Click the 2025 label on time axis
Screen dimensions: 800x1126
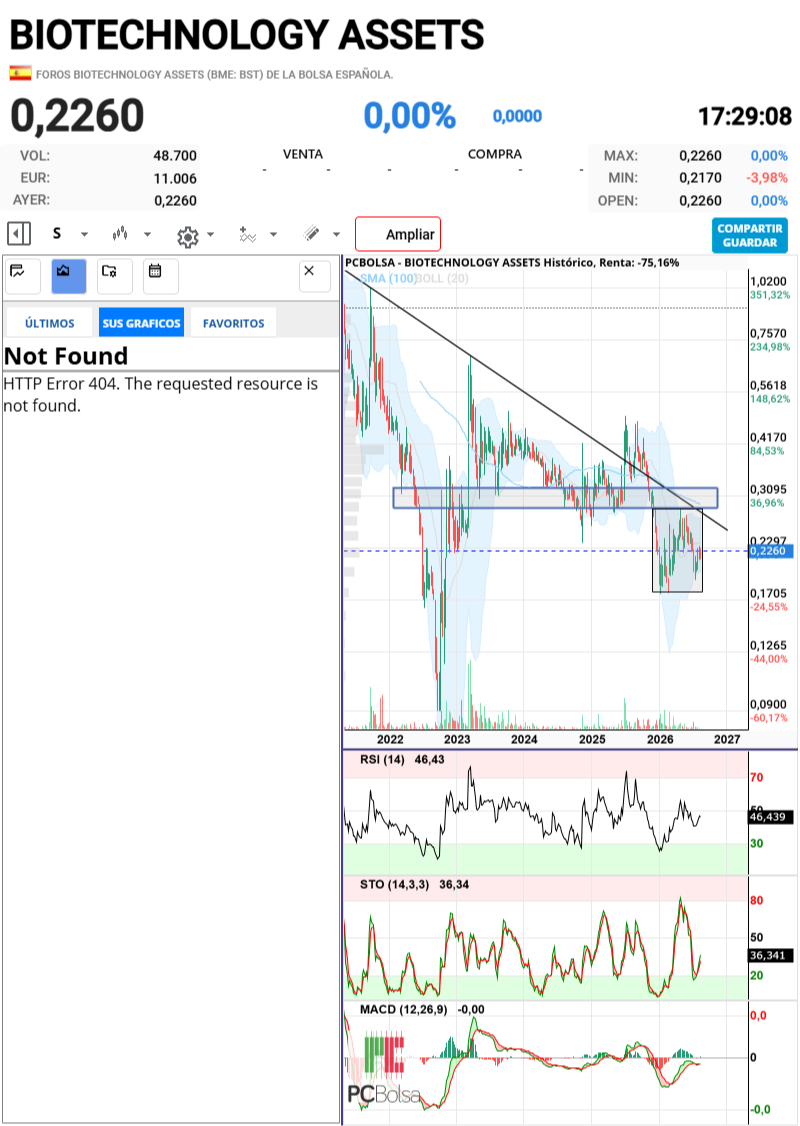tap(592, 739)
